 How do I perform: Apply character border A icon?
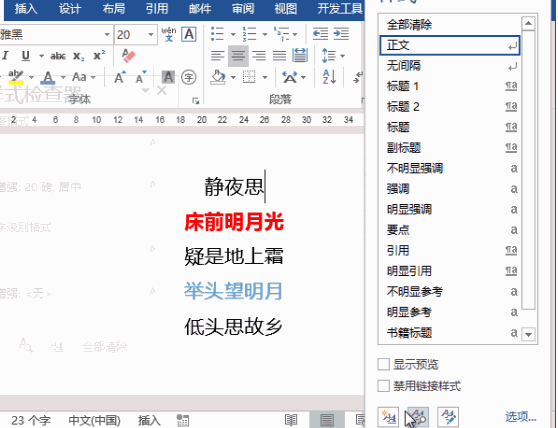coord(189,35)
